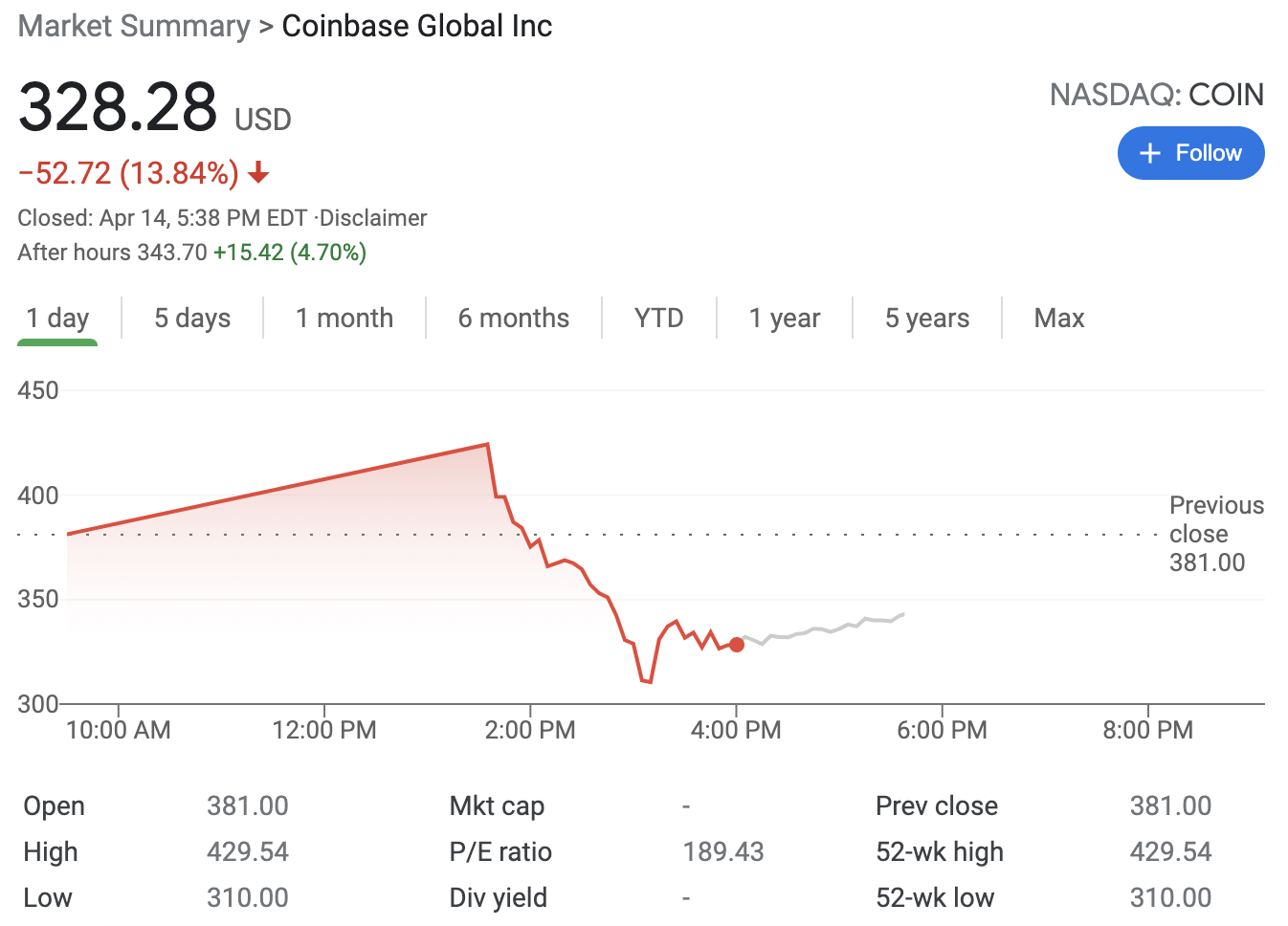Screen dimensions: 1288x926
Task: Click the NASDAQ: COIN ticker label
Action: click(1156, 95)
